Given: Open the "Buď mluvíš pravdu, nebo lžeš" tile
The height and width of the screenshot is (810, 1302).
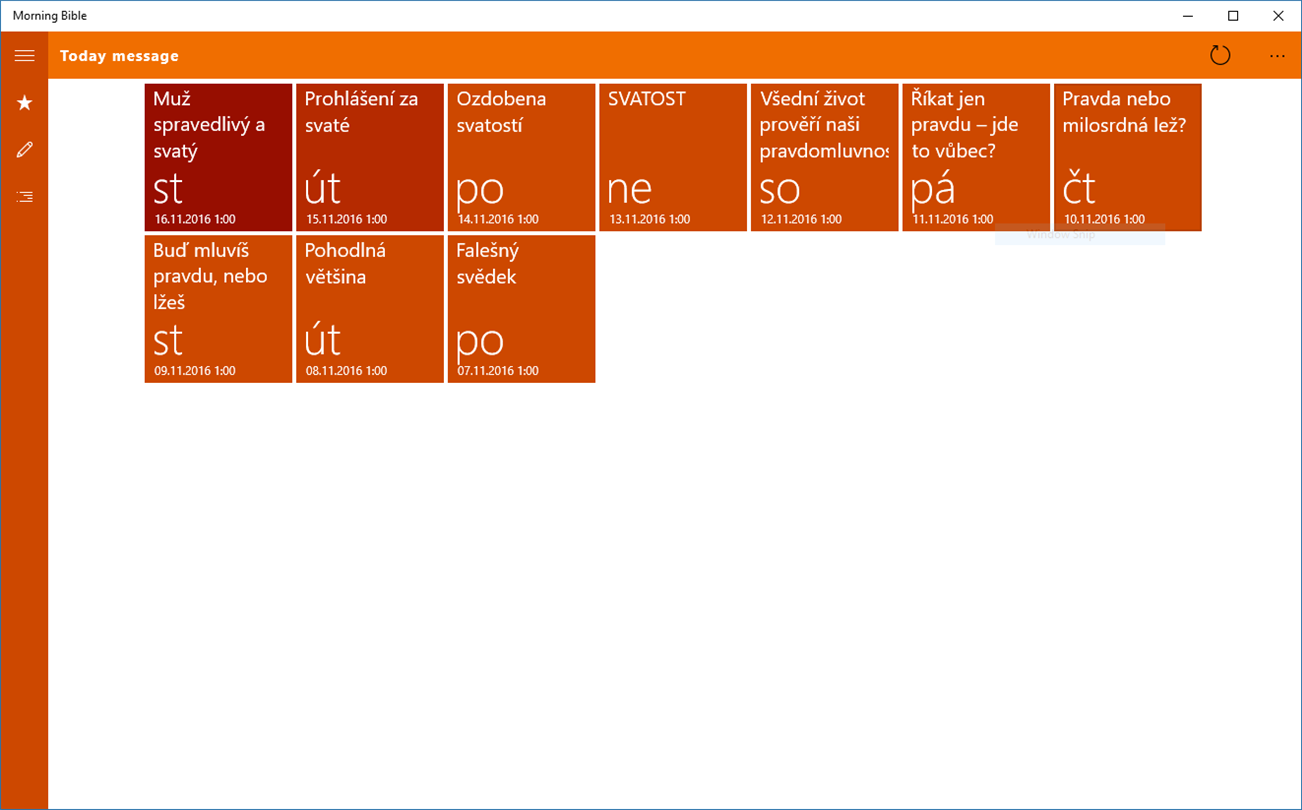Looking at the screenshot, I should (x=218, y=309).
